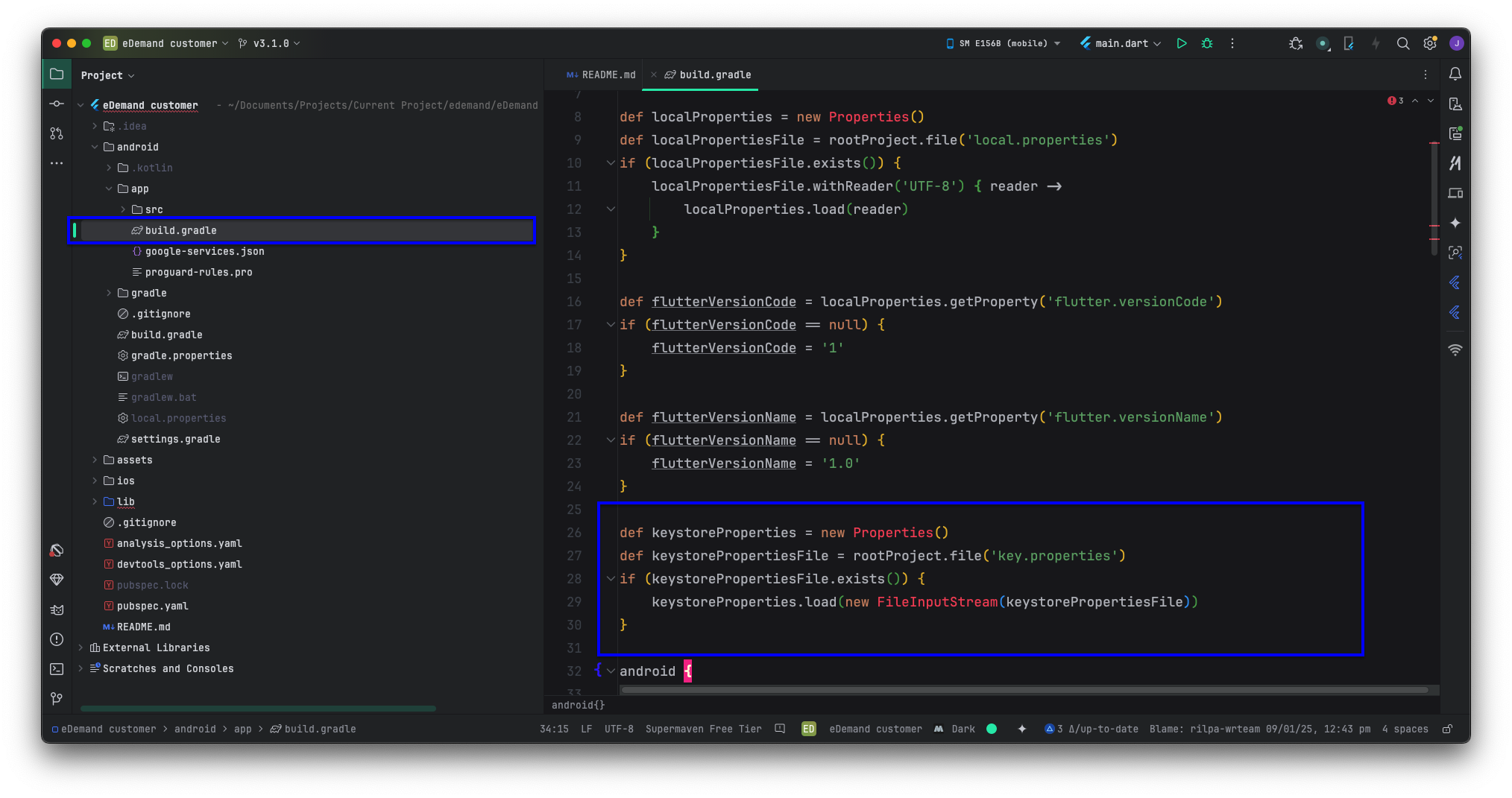This screenshot has height=798, width=1512.
Task: Click the 4 spaces indent setting
Action: click(1405, 729)
